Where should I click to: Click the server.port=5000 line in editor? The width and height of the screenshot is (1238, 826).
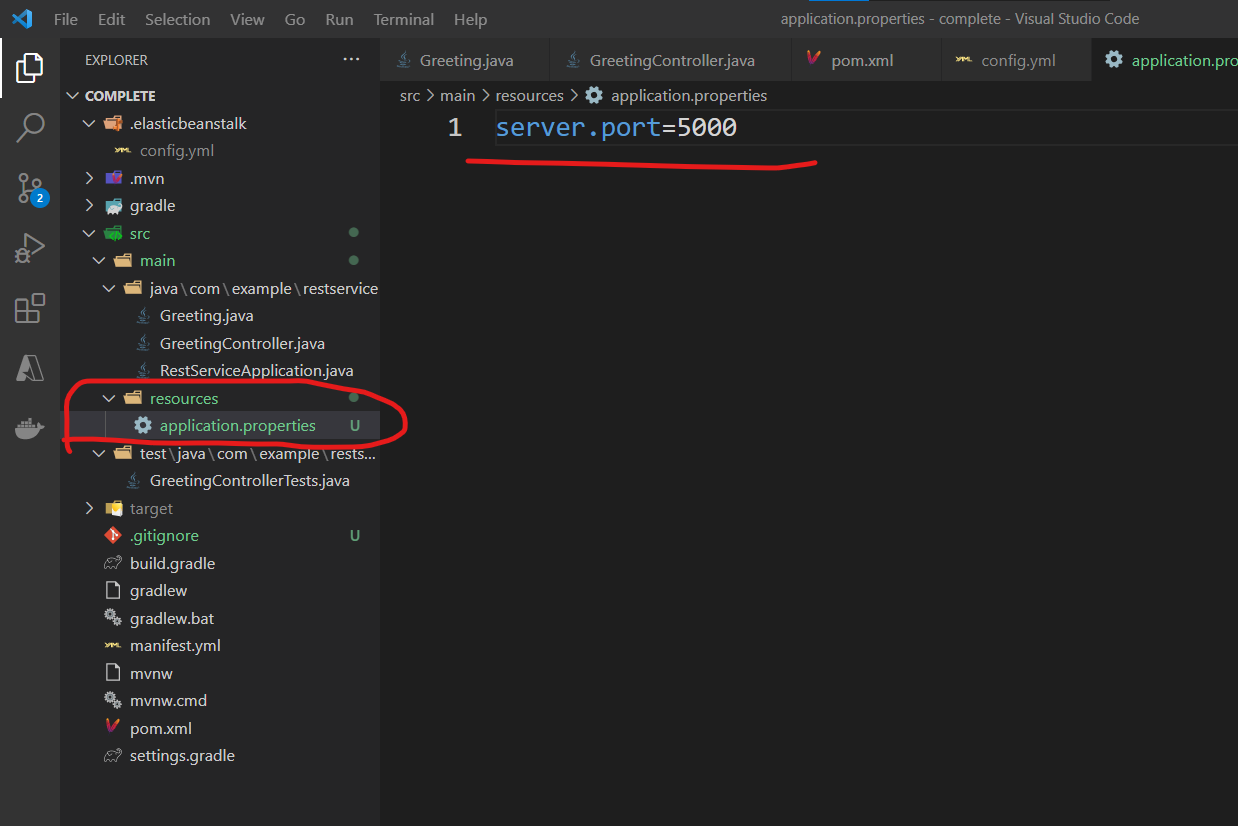pyautogui.click(x=616, y=128)
